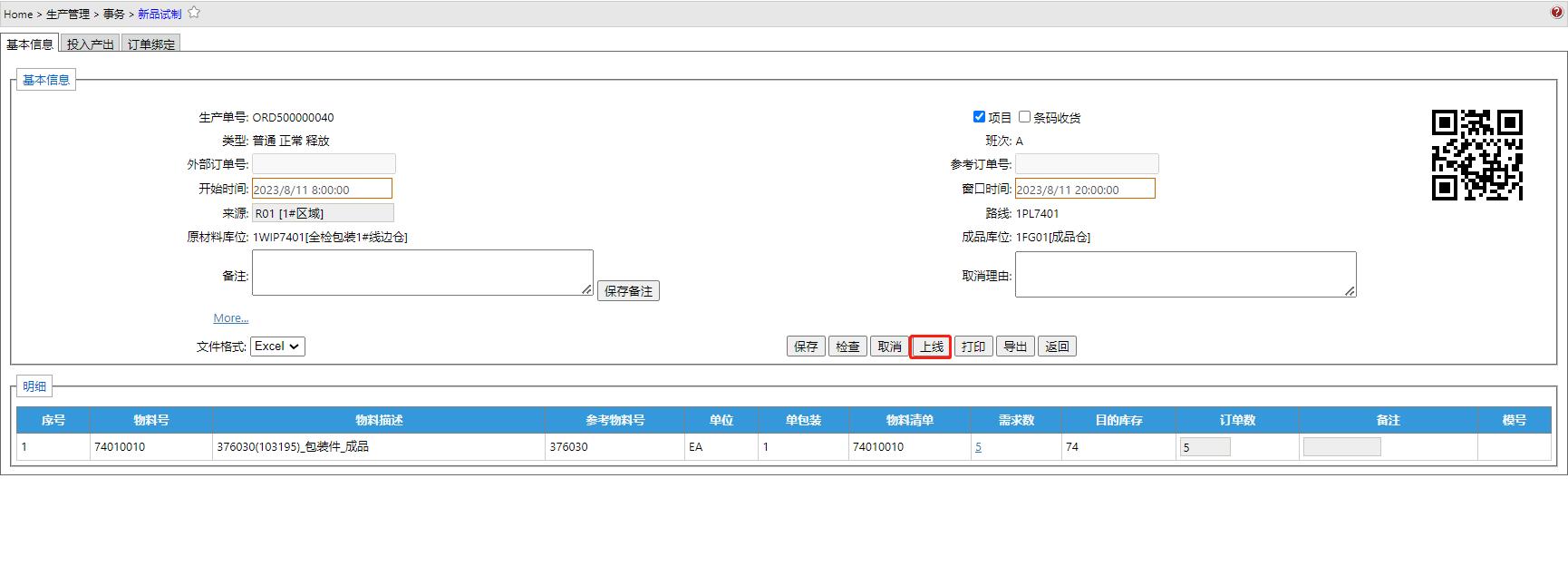Click the 返回 button
This screenshot has width=1568, height=566.
(x=1057, y=346)
